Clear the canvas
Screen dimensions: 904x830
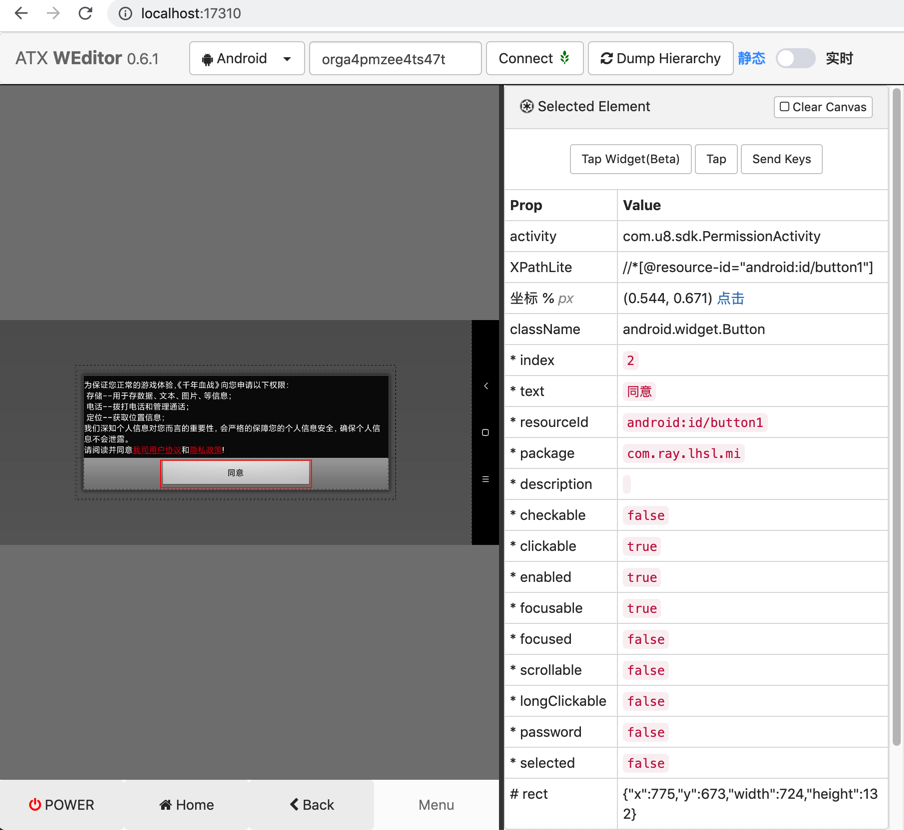coord(823,107)
